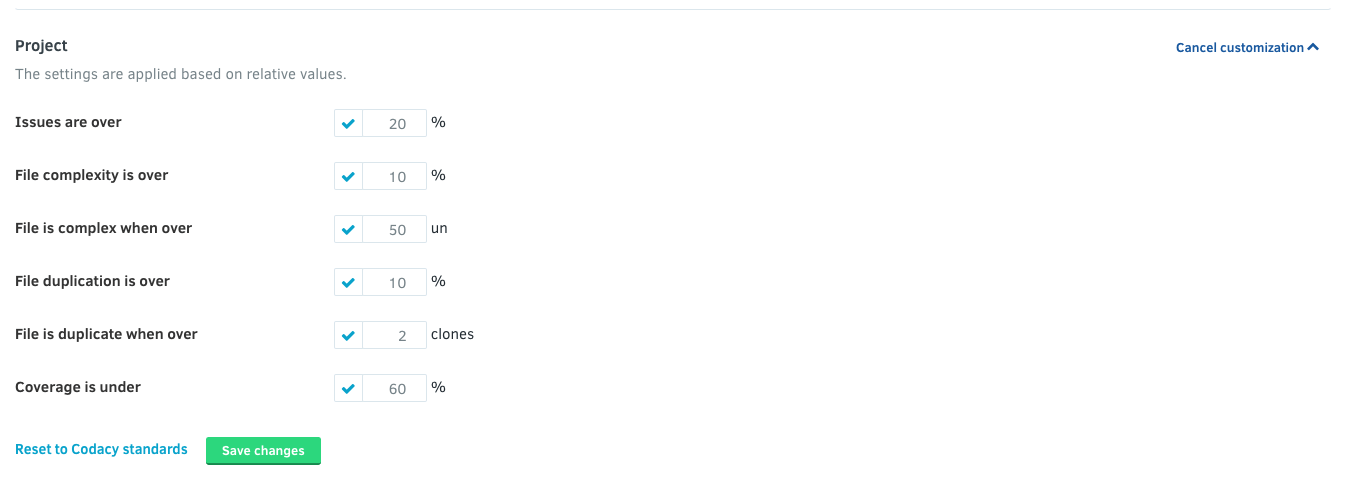Screen dimensions: 1352x489
Task: Disable File is complex when over checkbox
Action: point(348,230)
